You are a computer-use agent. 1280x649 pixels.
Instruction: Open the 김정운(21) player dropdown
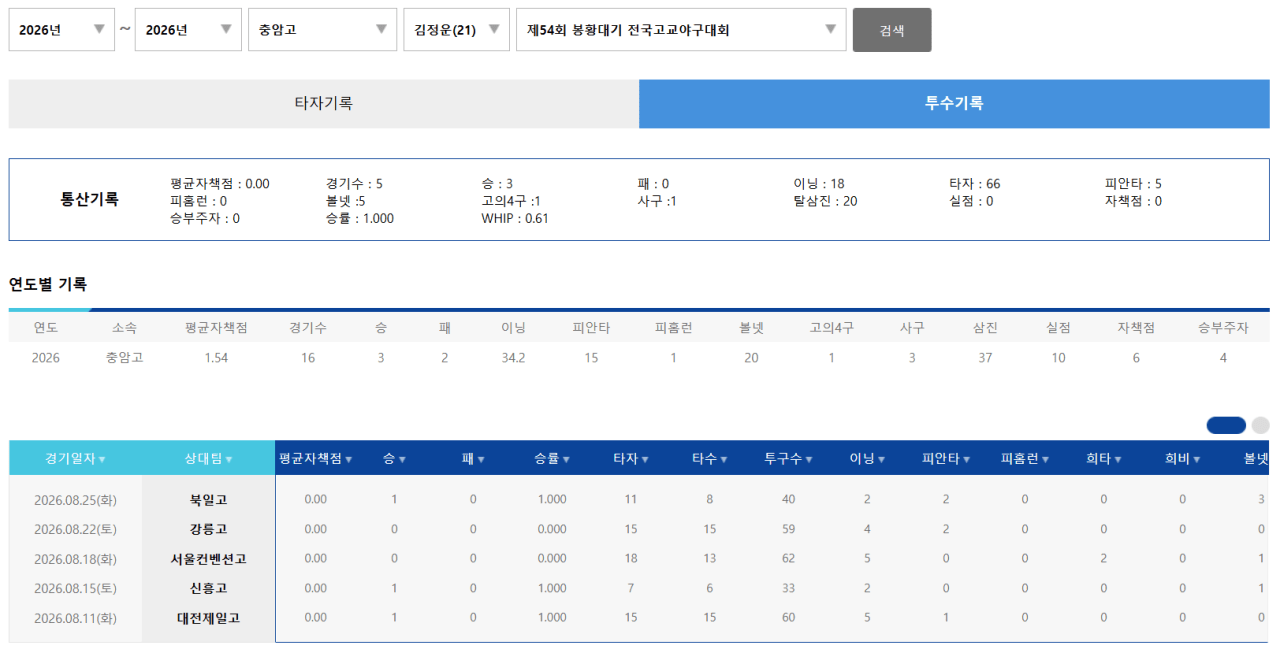tap(457, 30)
